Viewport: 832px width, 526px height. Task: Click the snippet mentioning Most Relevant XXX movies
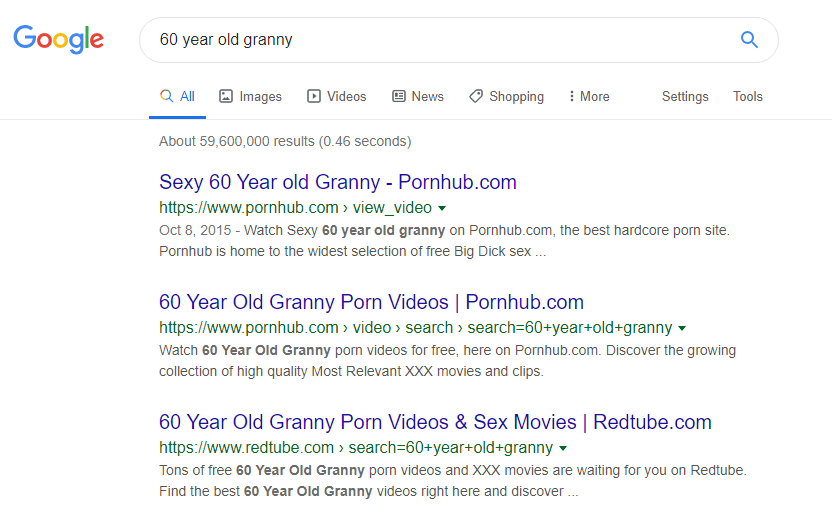[x=447, y=360]
